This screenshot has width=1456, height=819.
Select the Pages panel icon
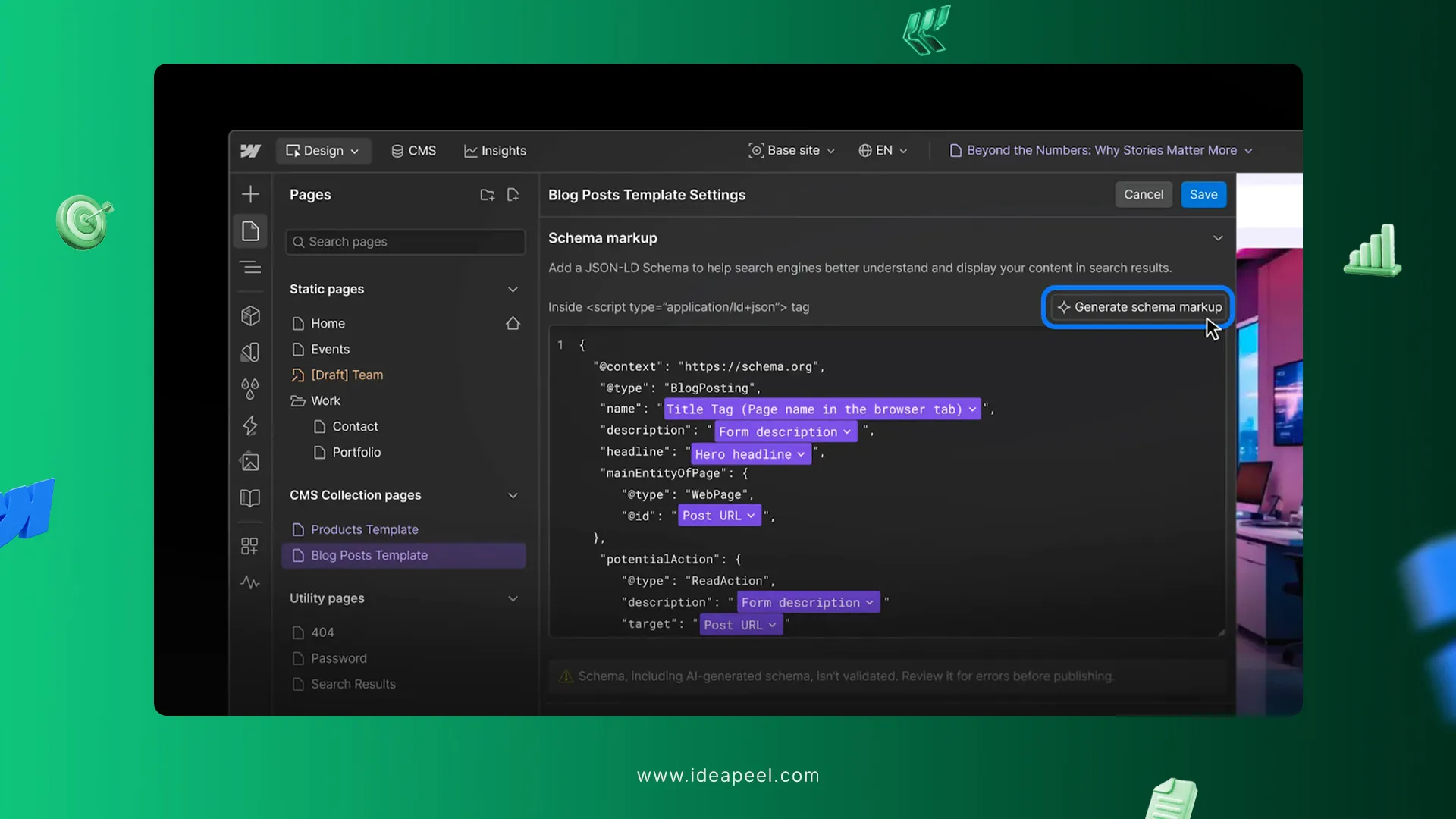(250, 231)
